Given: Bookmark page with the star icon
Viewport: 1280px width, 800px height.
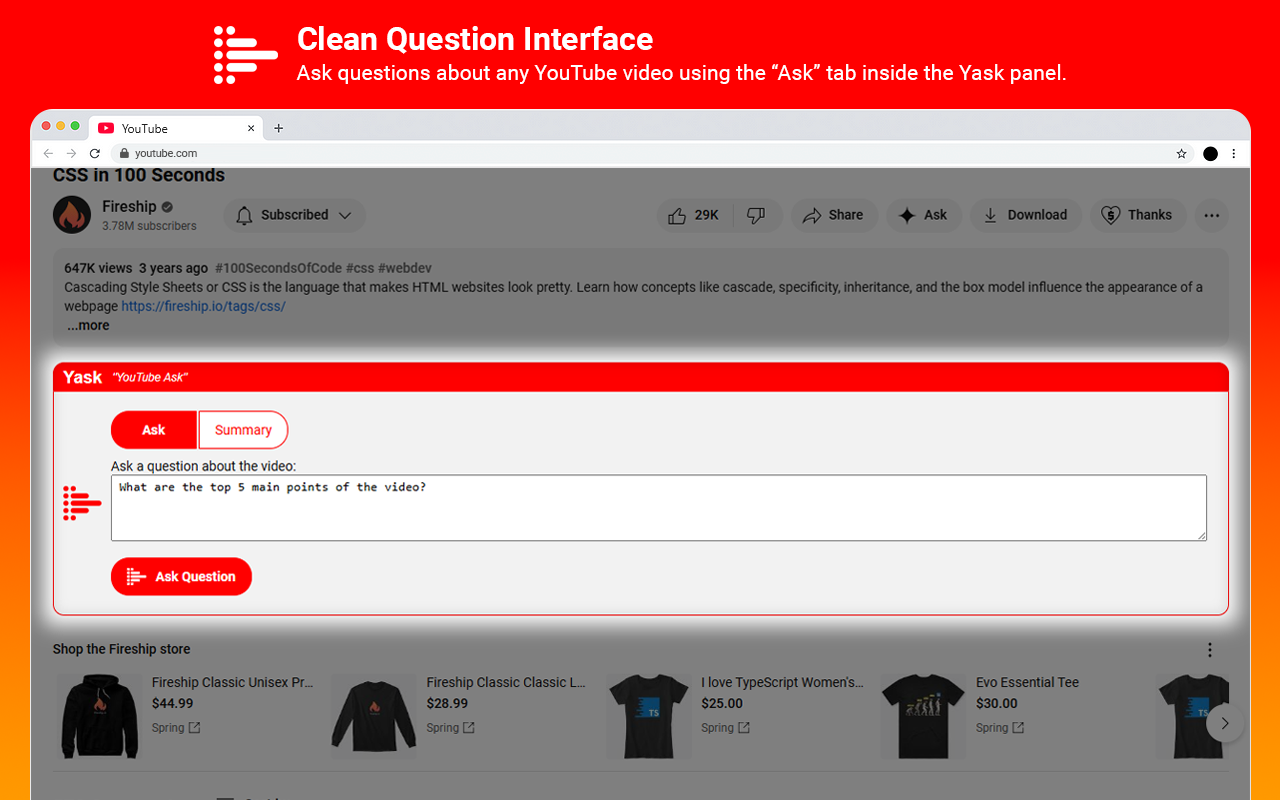Looking at the screenshot, I should [1181, 154].
